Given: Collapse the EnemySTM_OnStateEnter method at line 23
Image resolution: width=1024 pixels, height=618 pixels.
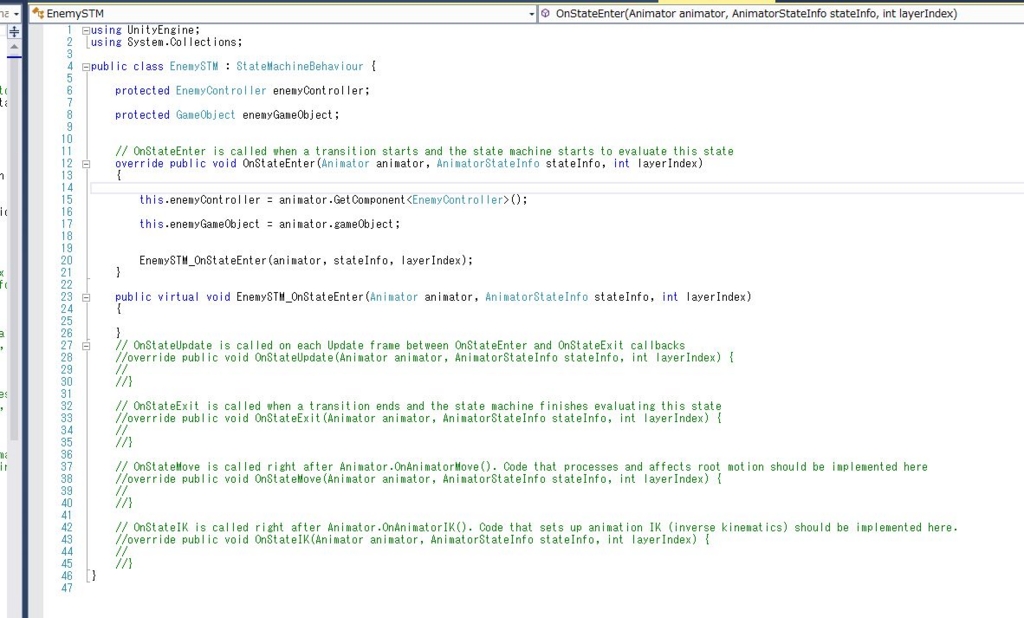Looking at the screenshot, I should 86,297.
